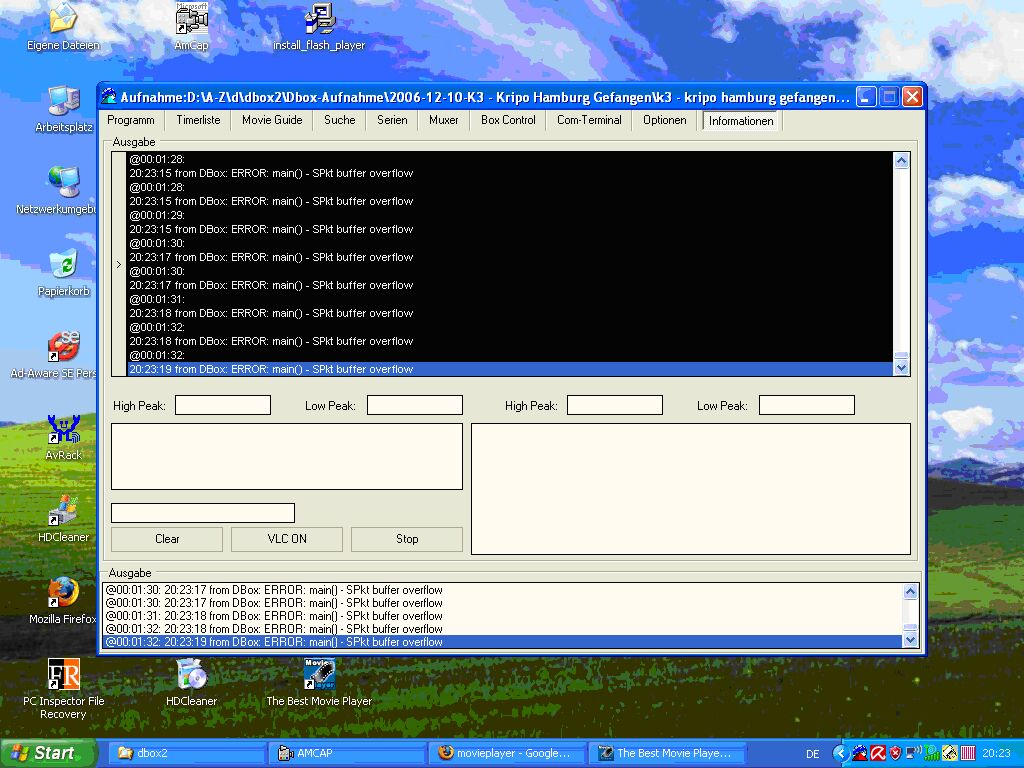Open Arbeitsplatz desktop icon
Screen dimensions: 1024x768
click(x=63, y=102)
